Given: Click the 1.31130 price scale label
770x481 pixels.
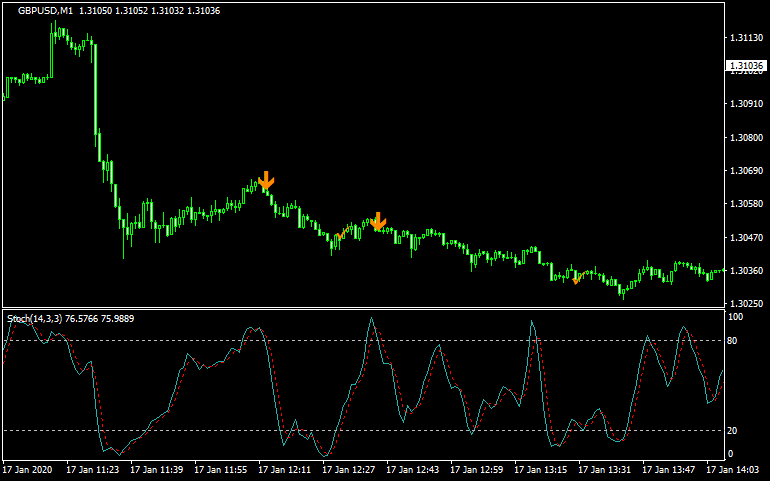Looking at the screenshot, I should [x=746, y=38].
